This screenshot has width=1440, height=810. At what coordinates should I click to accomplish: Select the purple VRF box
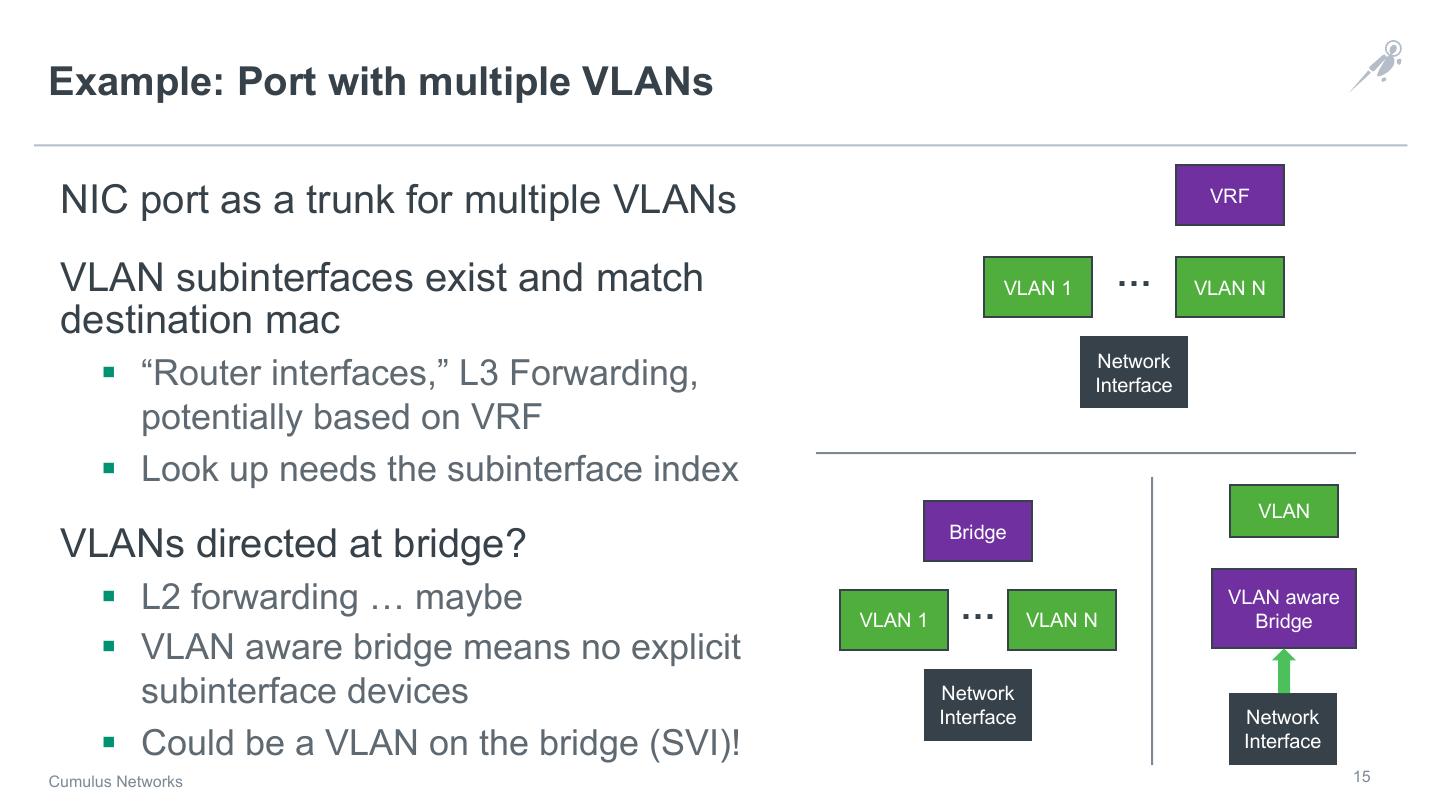click(x=1229, y=196)
